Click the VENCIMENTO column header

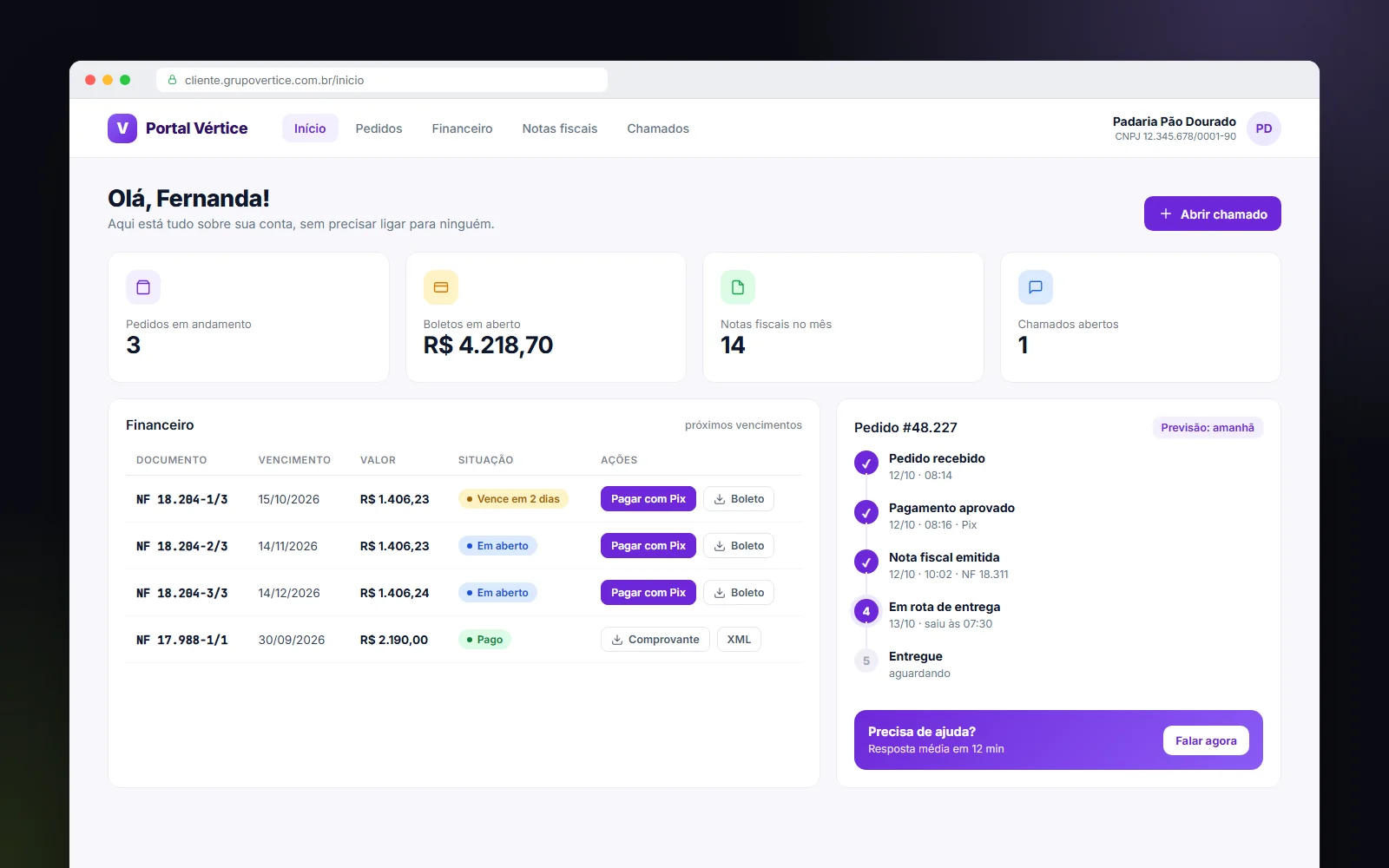[x=294, y=460]
